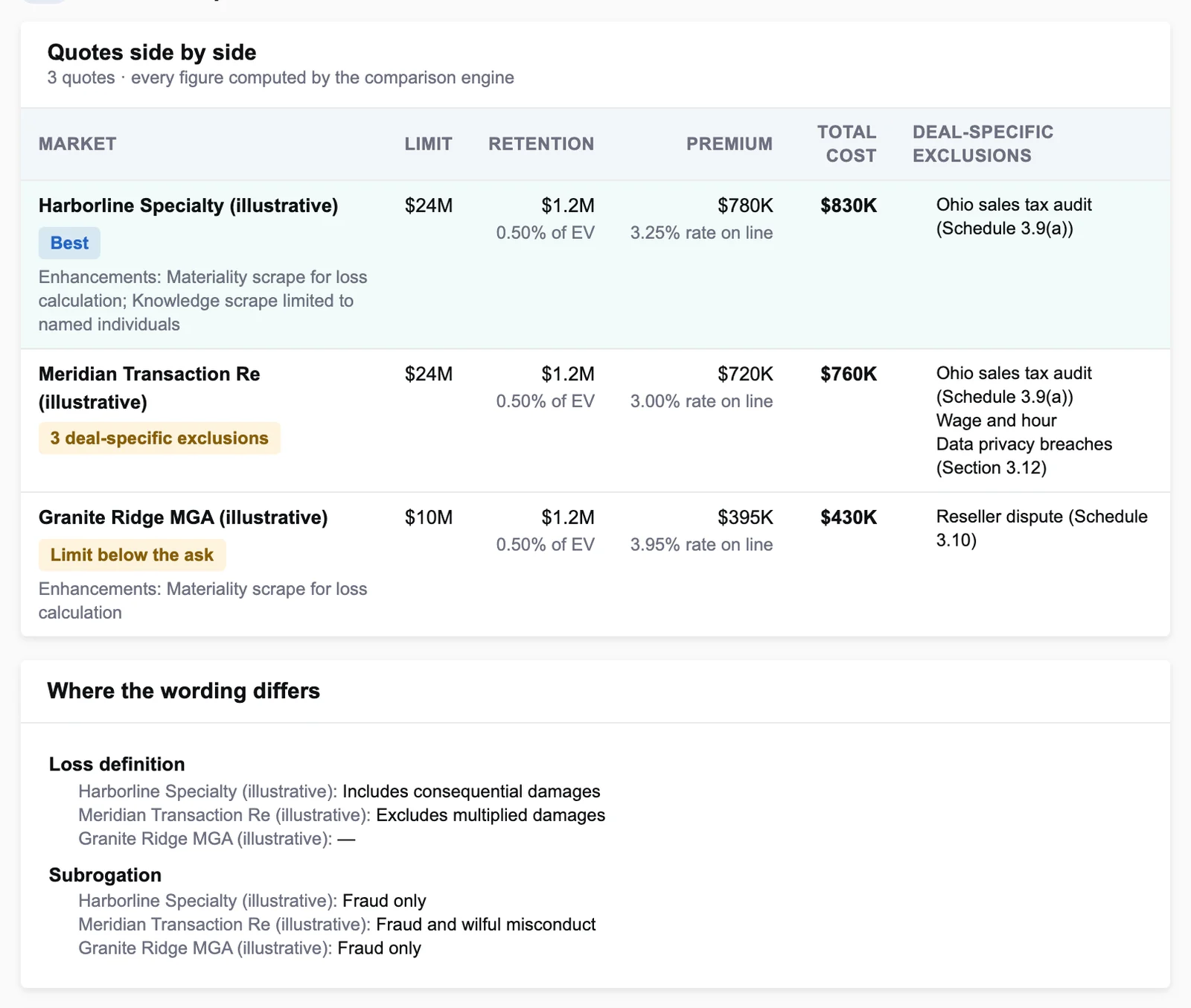Click the Limit below the ask badge
The width and height of the screenshot is (1191, 1008).
pos(132,555)
